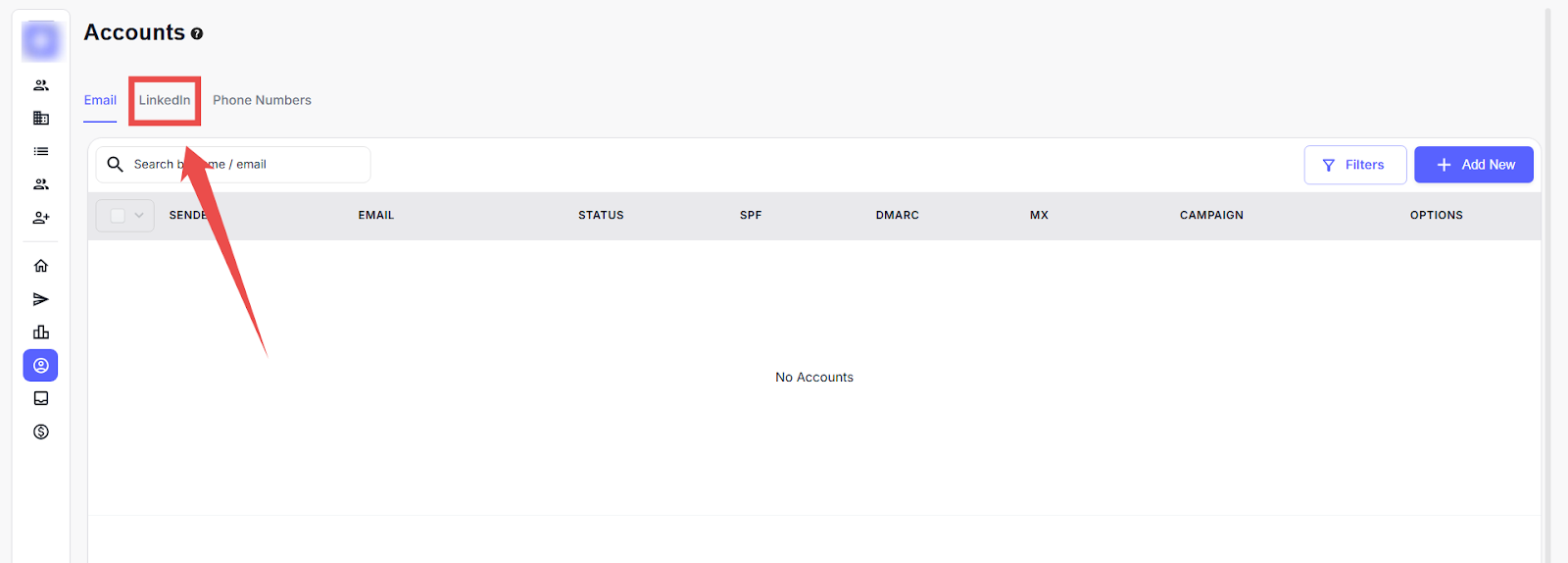Go to home via sidebar house icon
The height and width of the screenshot is (563, 1568).
pos(41,266)
